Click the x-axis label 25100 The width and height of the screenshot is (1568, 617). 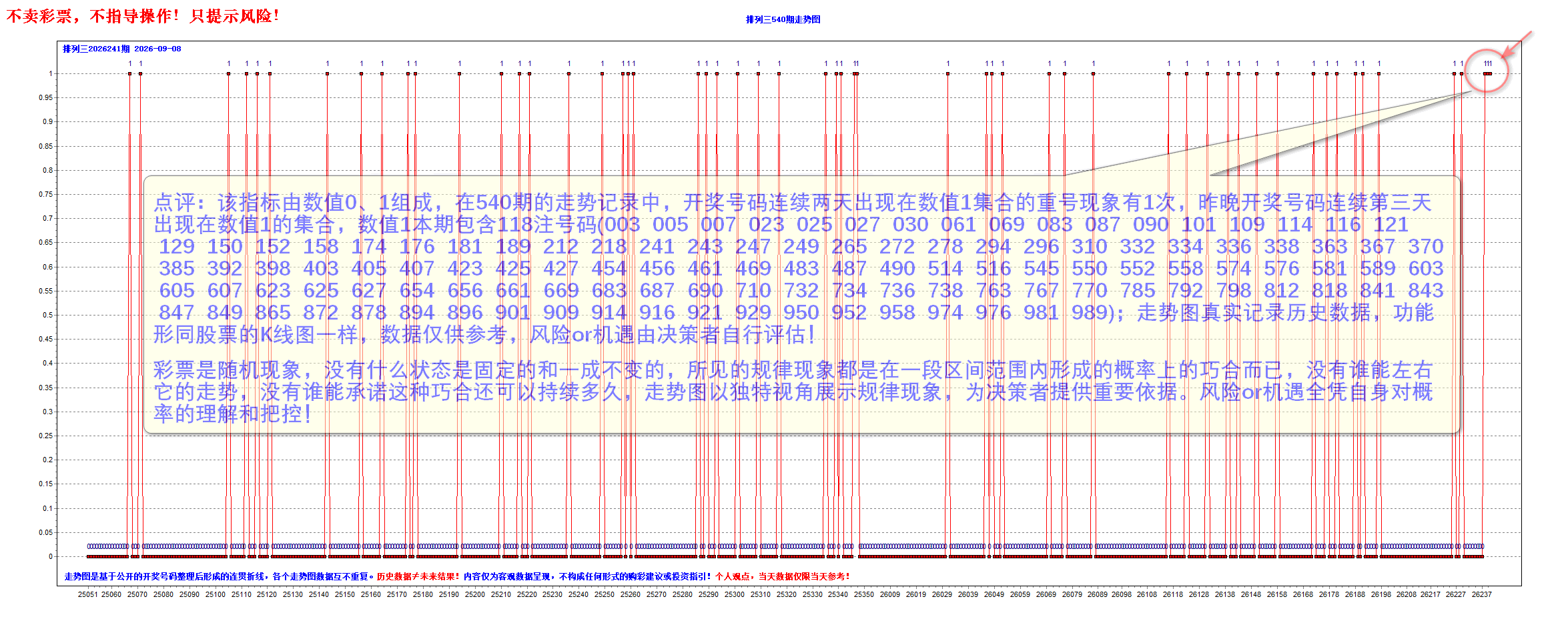(x=215, y=594)
